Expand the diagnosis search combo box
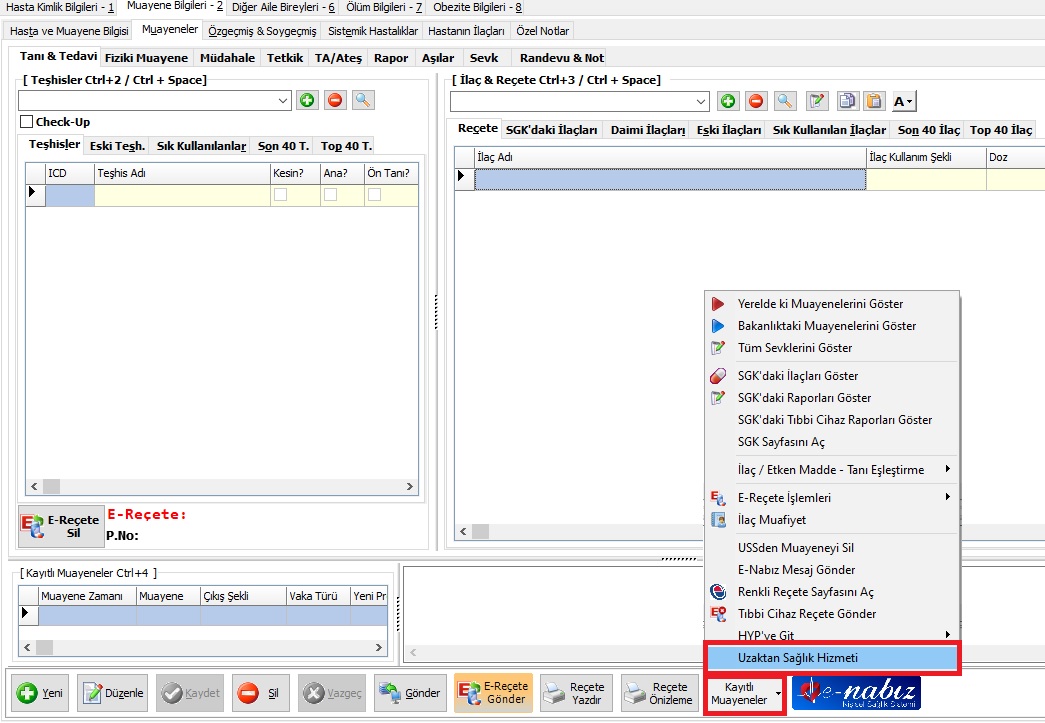The height and width of the screenshot is (723, 1045). tap(282, 100)
